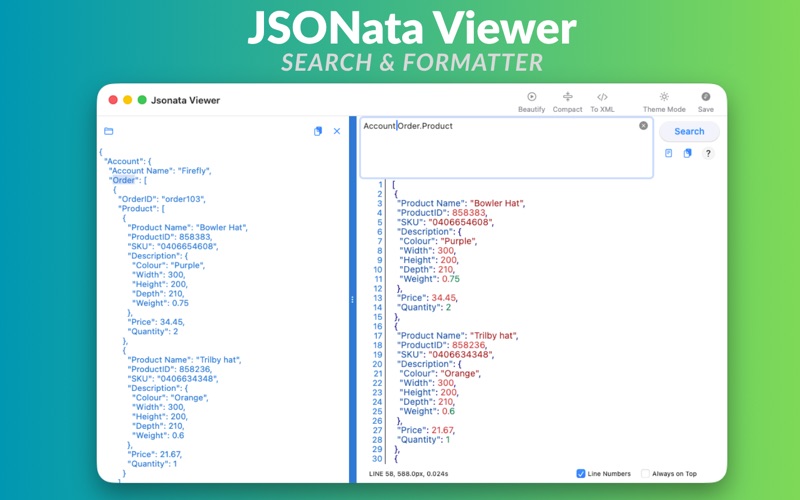Convert output with To XML icon

[602, 96]
